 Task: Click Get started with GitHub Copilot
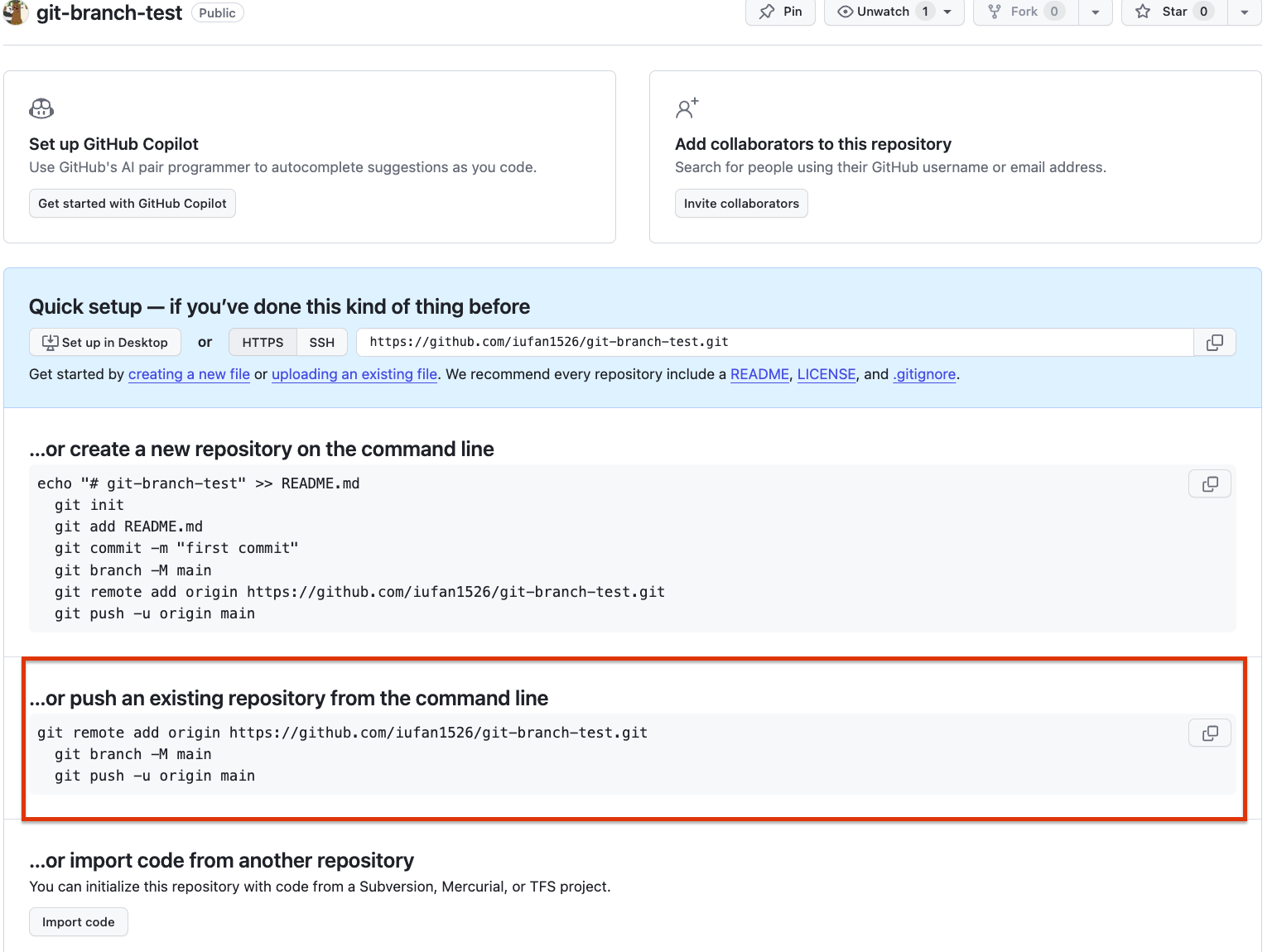point(133,204)
